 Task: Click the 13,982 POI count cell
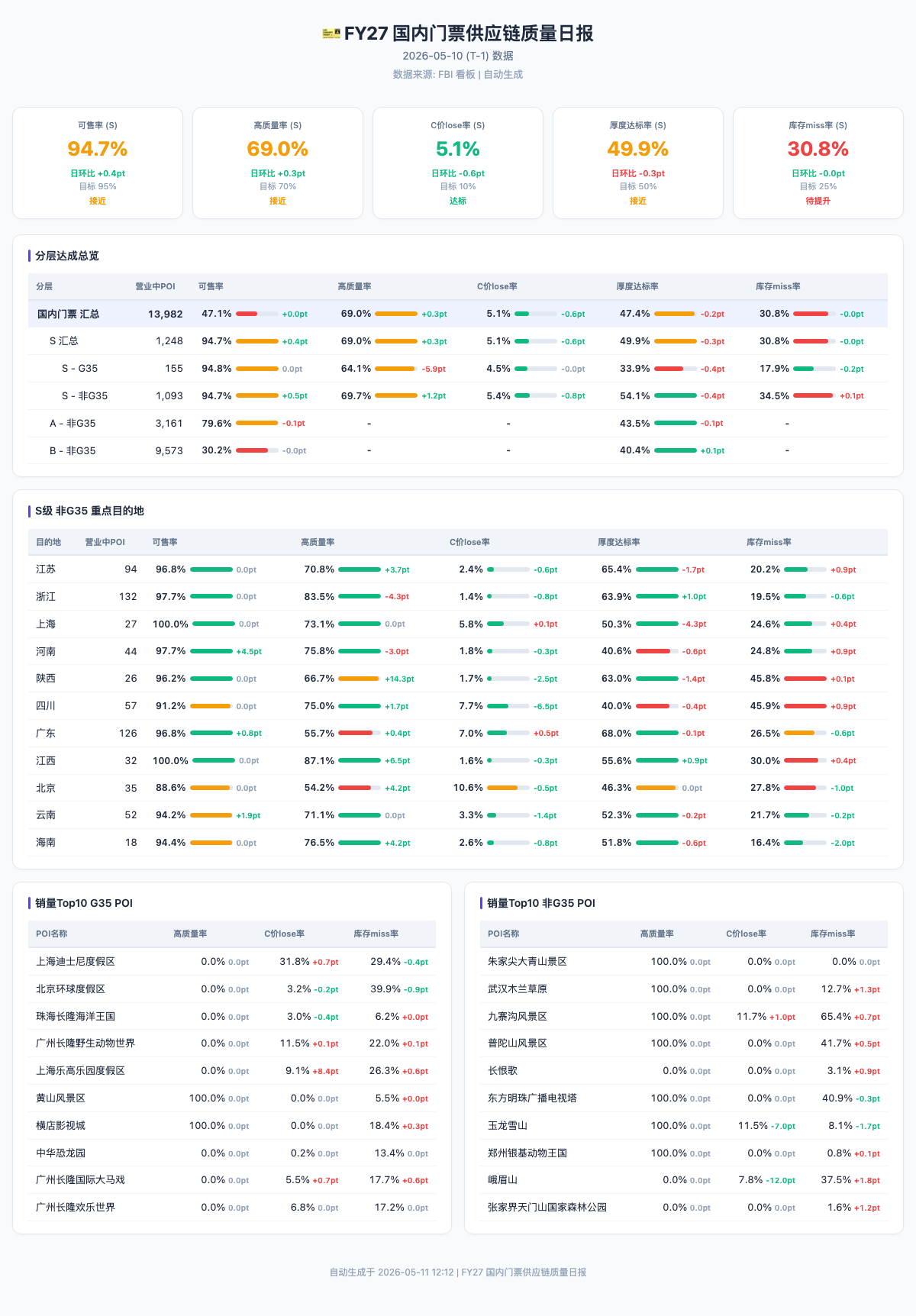click(x=166, y=314)
